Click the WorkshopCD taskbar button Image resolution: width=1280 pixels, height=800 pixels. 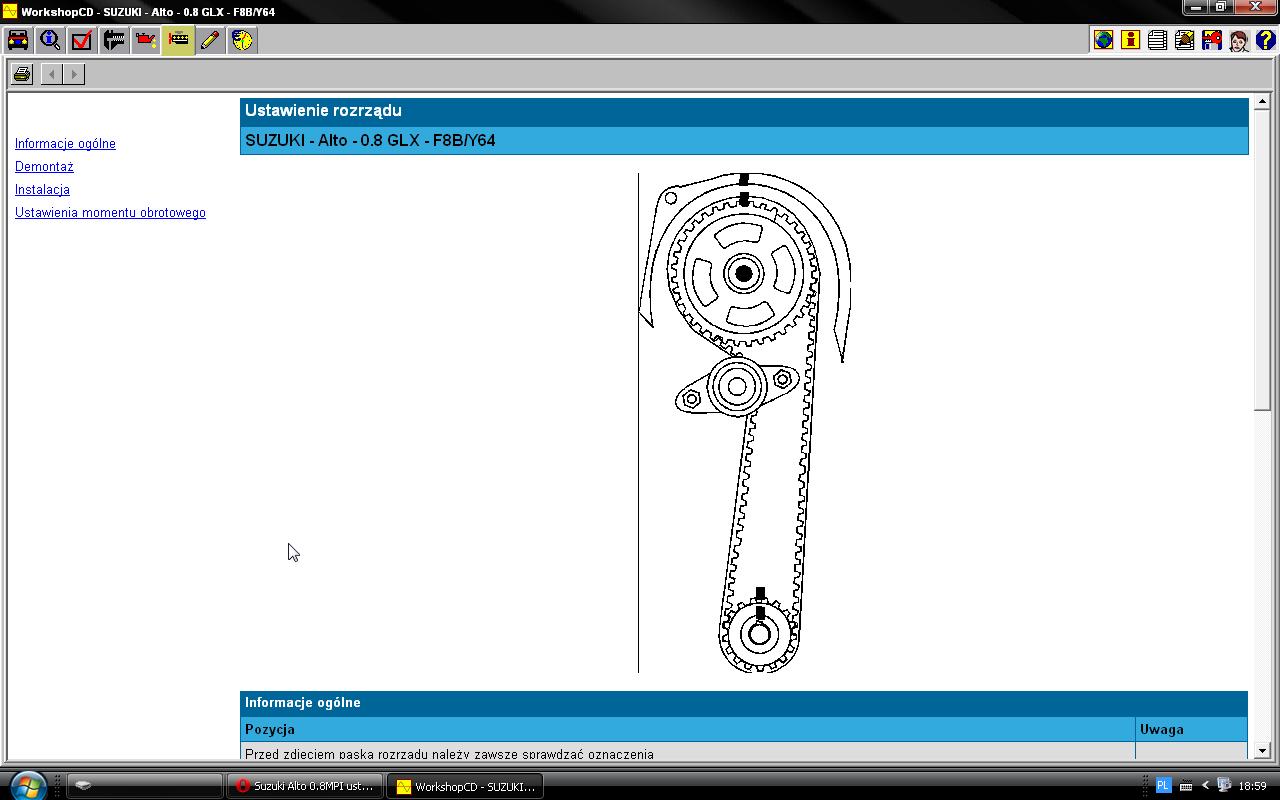click(x=465, y=786)
